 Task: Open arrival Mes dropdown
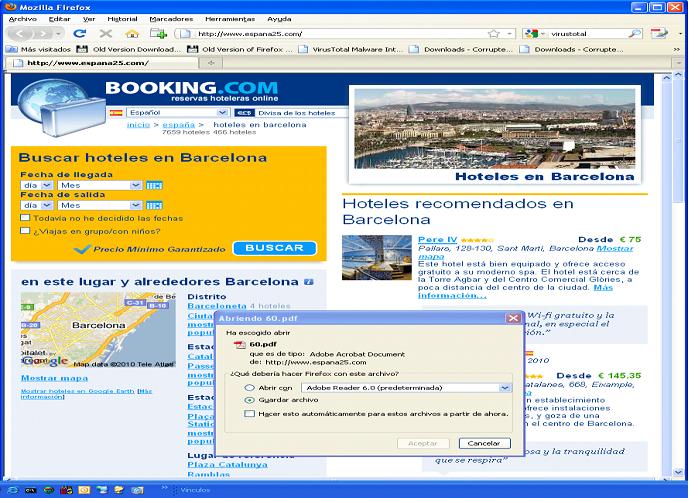100,185
